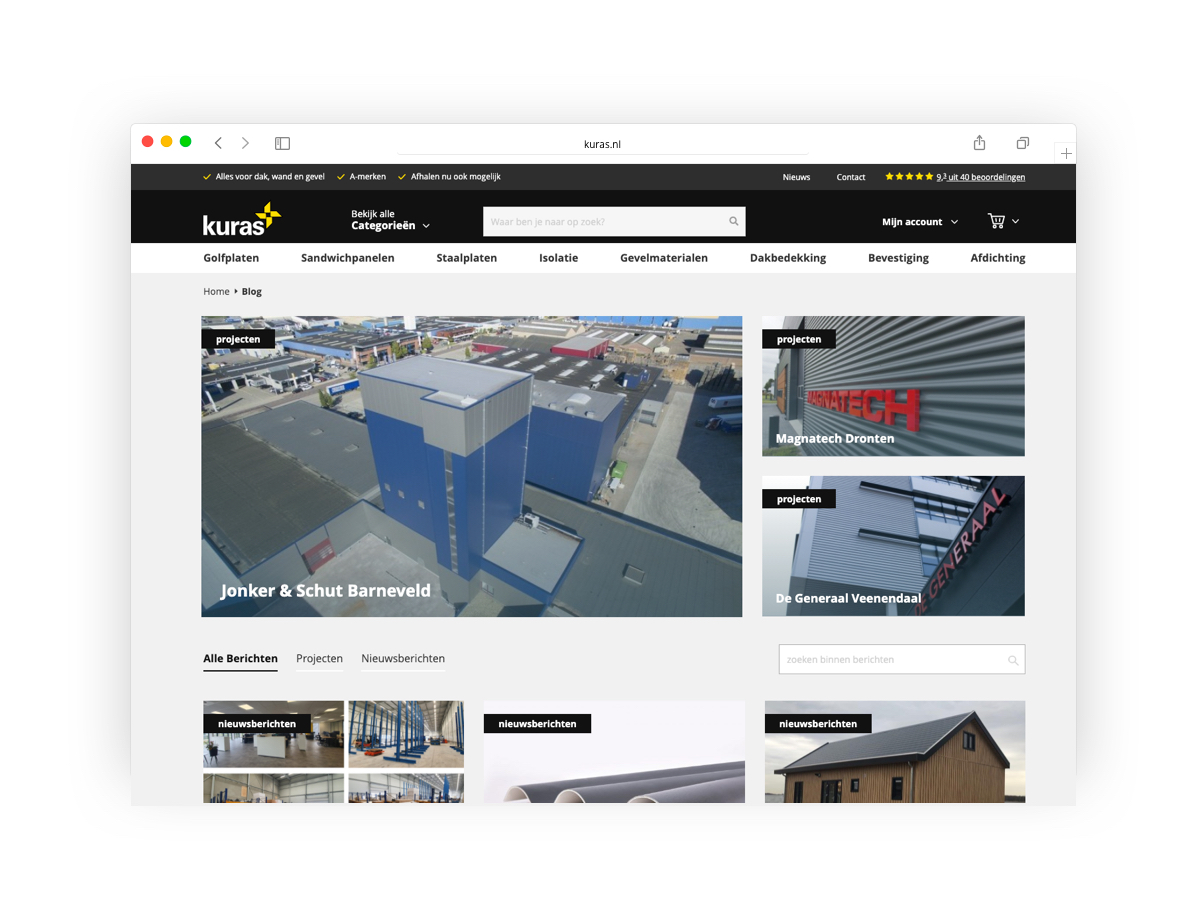Select the Nieuwsberichten tab
This screenshot has width=1200, height=900.
pyautogui.click(x=403, y=658)
